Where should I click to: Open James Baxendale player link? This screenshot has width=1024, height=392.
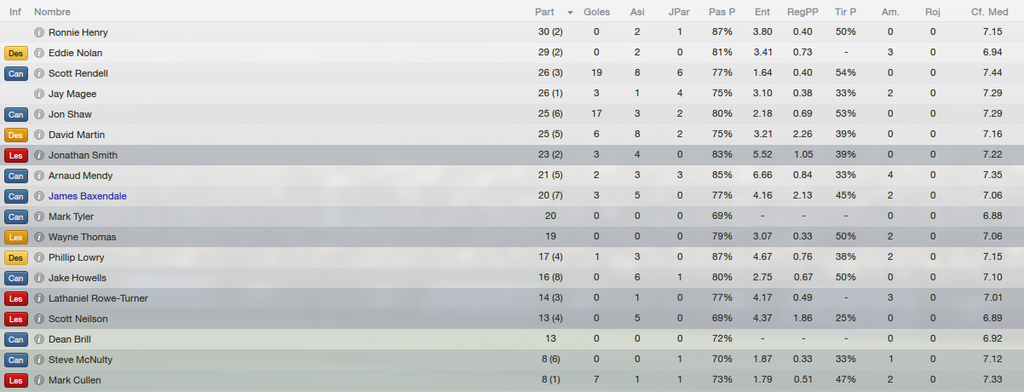pos(88,196)
